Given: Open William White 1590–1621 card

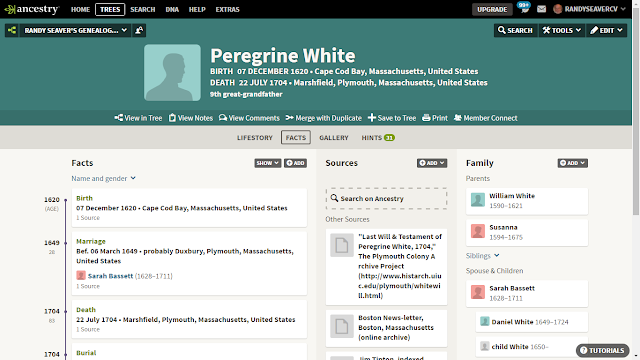Looking at the screenshot, I should click(527, 201).
